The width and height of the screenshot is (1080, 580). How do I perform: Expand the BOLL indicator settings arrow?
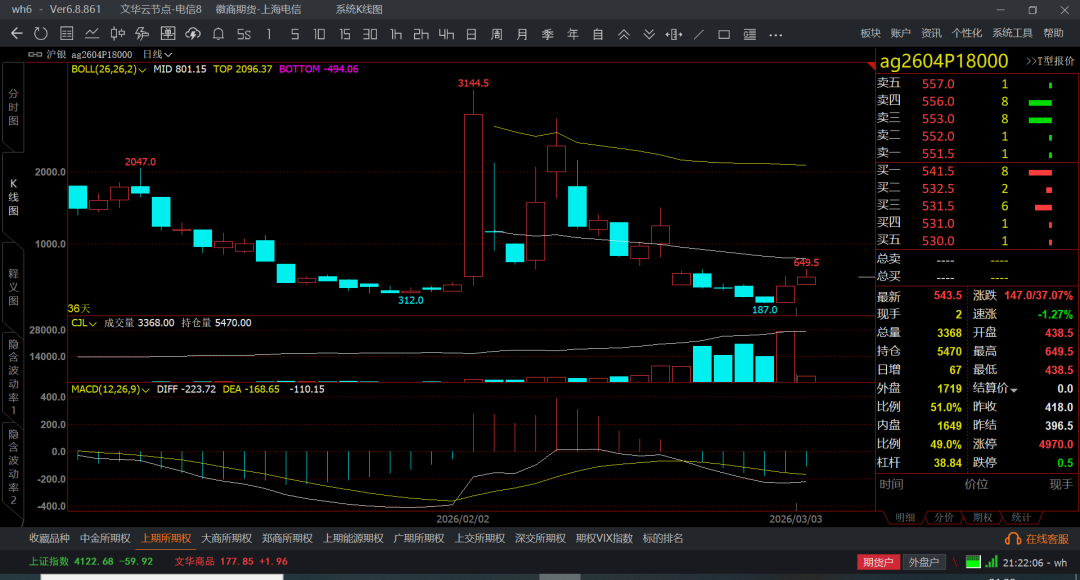click(x=143, y=70)
